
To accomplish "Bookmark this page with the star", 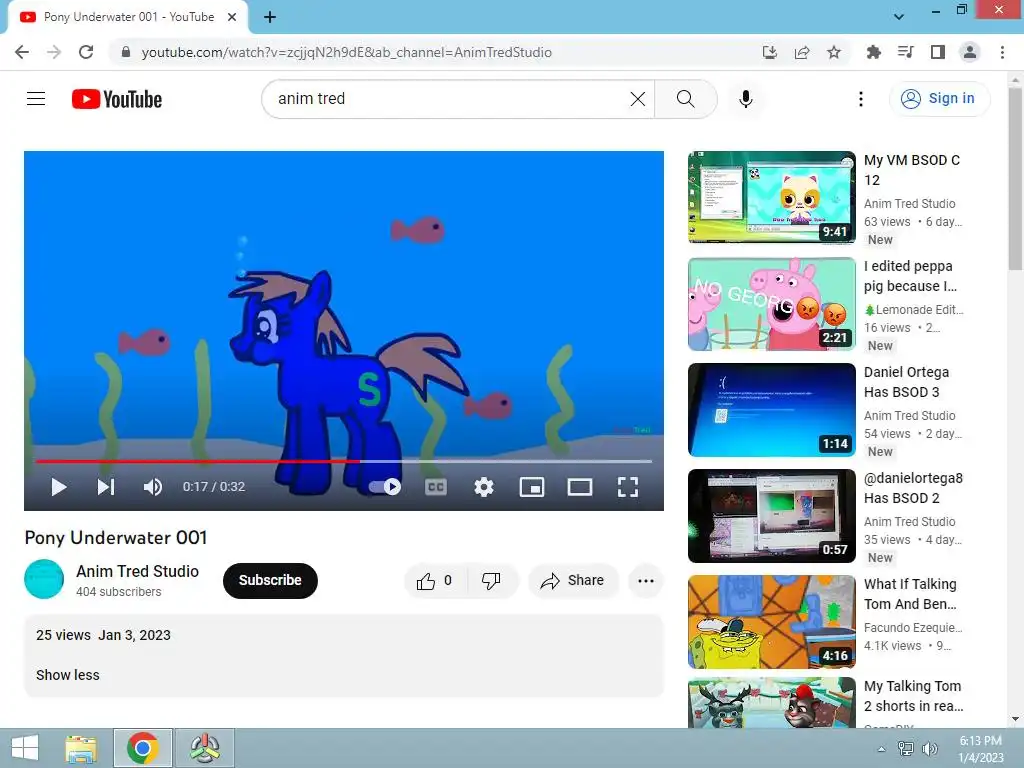I will pos(834,52).
